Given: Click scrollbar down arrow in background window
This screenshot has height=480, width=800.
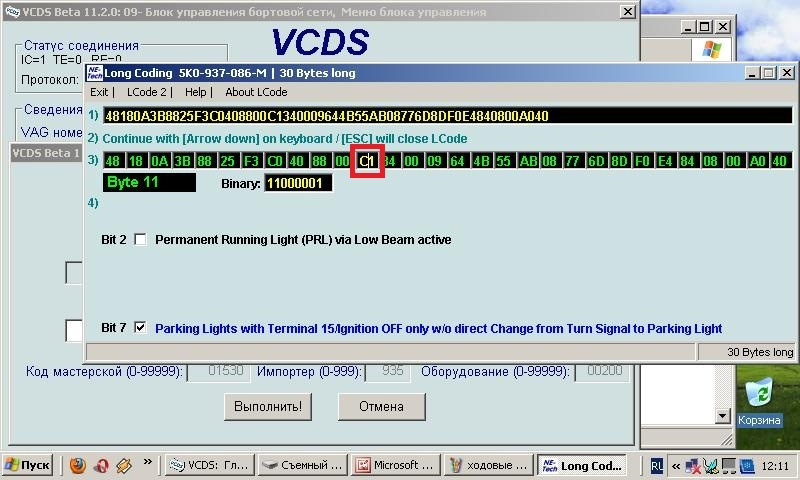Looking at the screenshot, I should [722, 416].
